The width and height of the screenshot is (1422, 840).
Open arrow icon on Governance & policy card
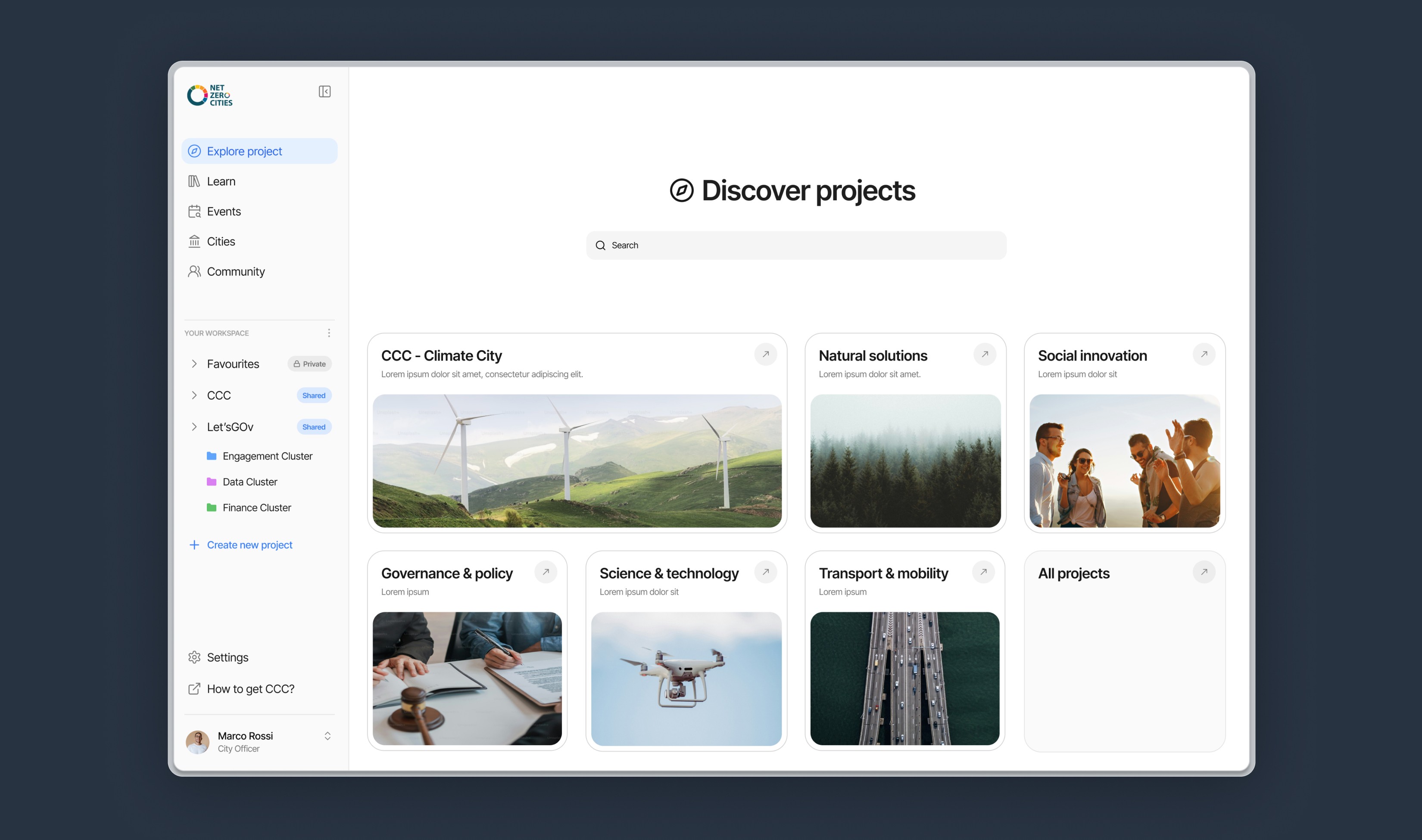546,572
